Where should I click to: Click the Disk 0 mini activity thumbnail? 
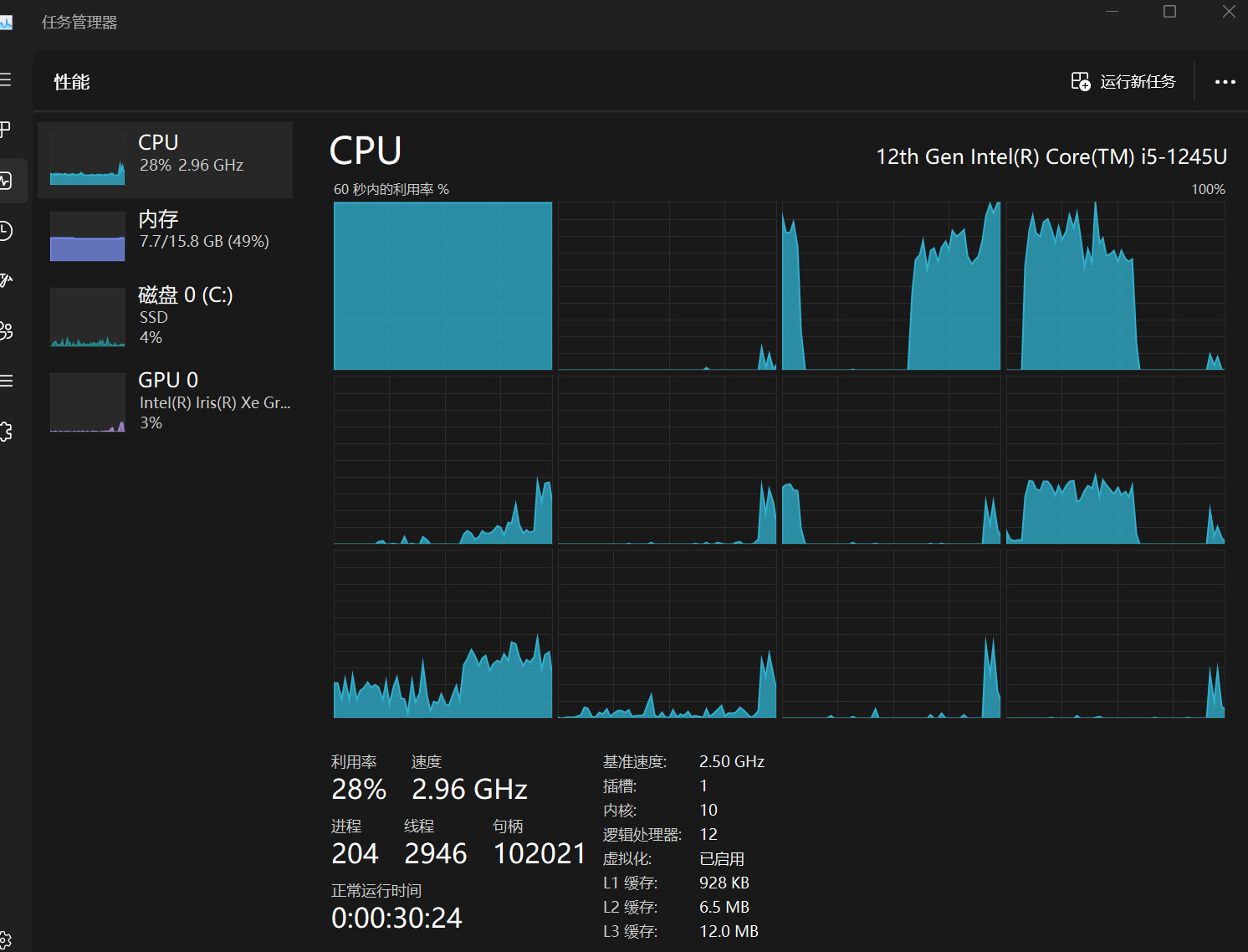[87, 317]
